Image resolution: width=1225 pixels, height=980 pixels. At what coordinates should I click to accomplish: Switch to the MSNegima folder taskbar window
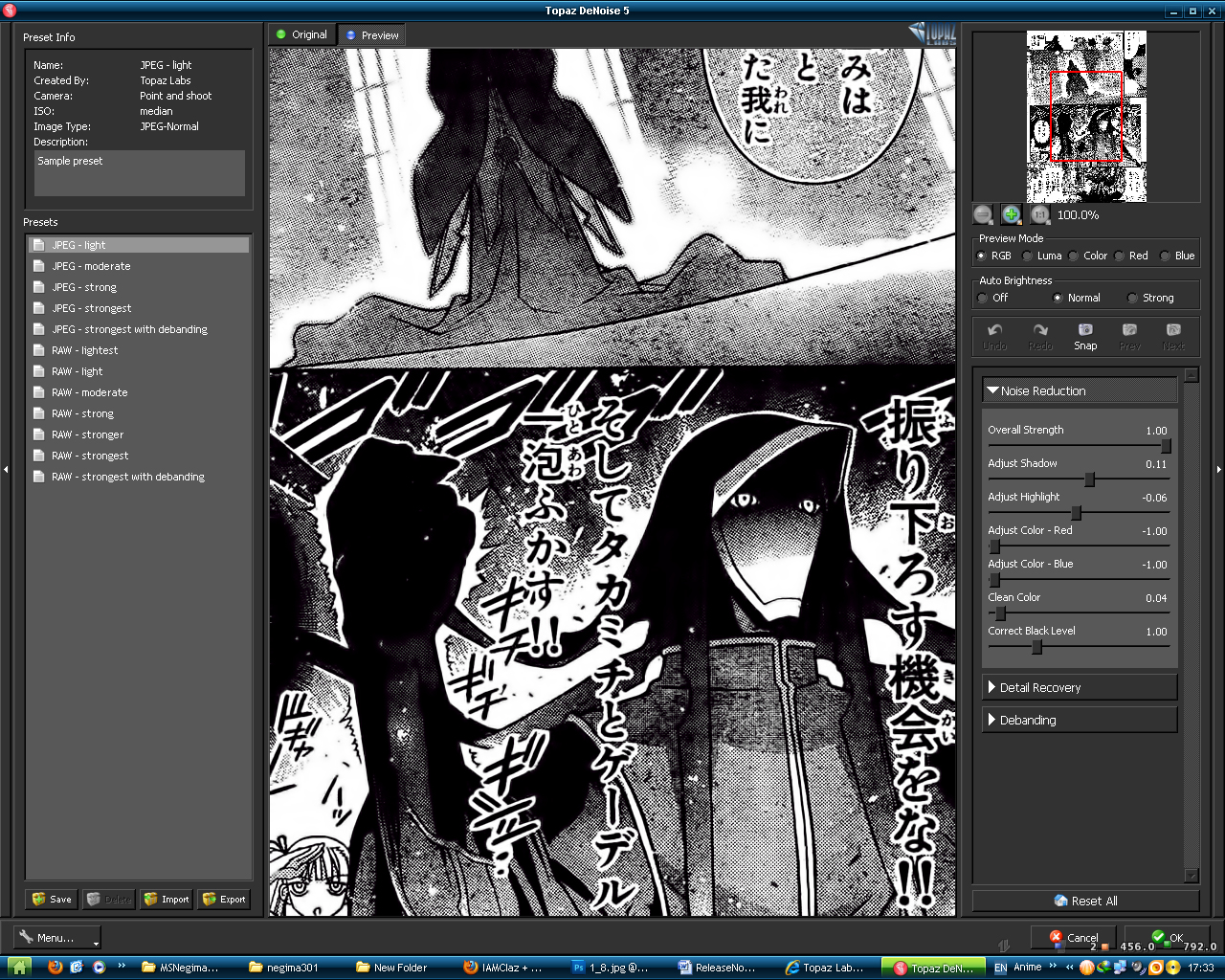pyautogui.click(x=180, y=968)
